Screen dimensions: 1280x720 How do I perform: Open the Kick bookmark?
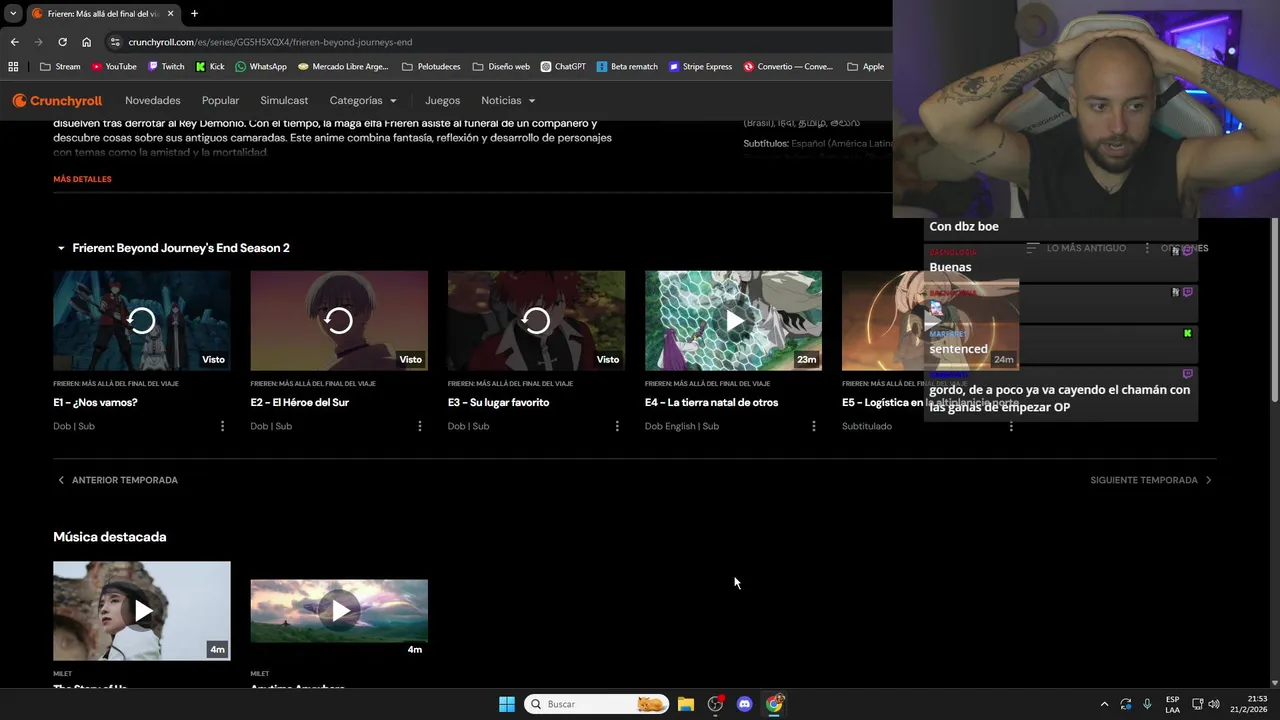[210, 67]
